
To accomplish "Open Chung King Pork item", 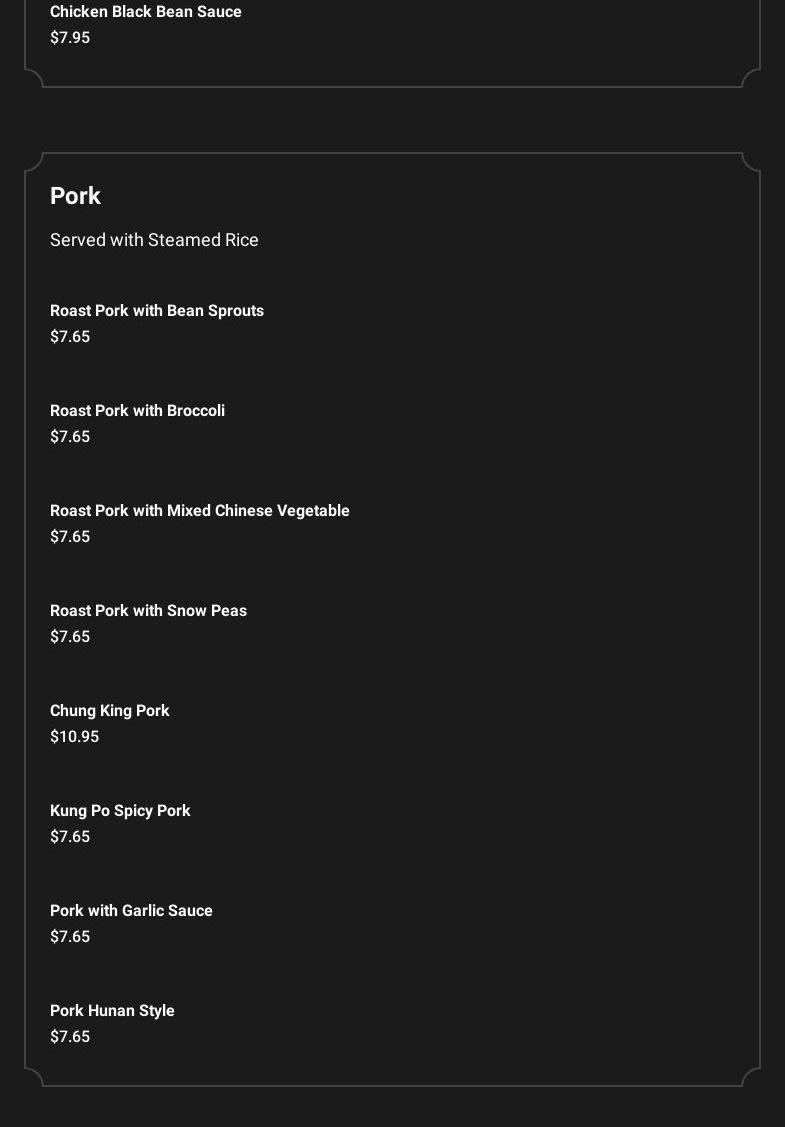I will [x=110, y=710].
